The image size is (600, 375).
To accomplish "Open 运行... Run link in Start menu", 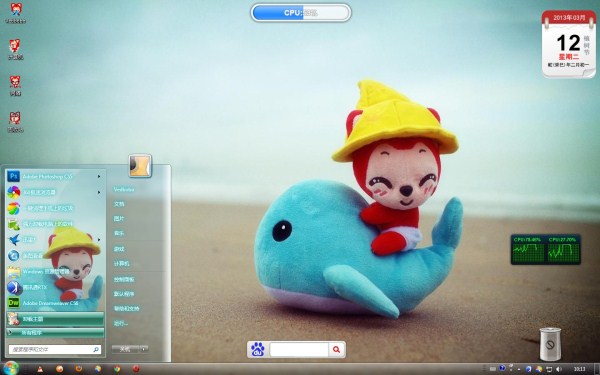I will click(121, 323).
